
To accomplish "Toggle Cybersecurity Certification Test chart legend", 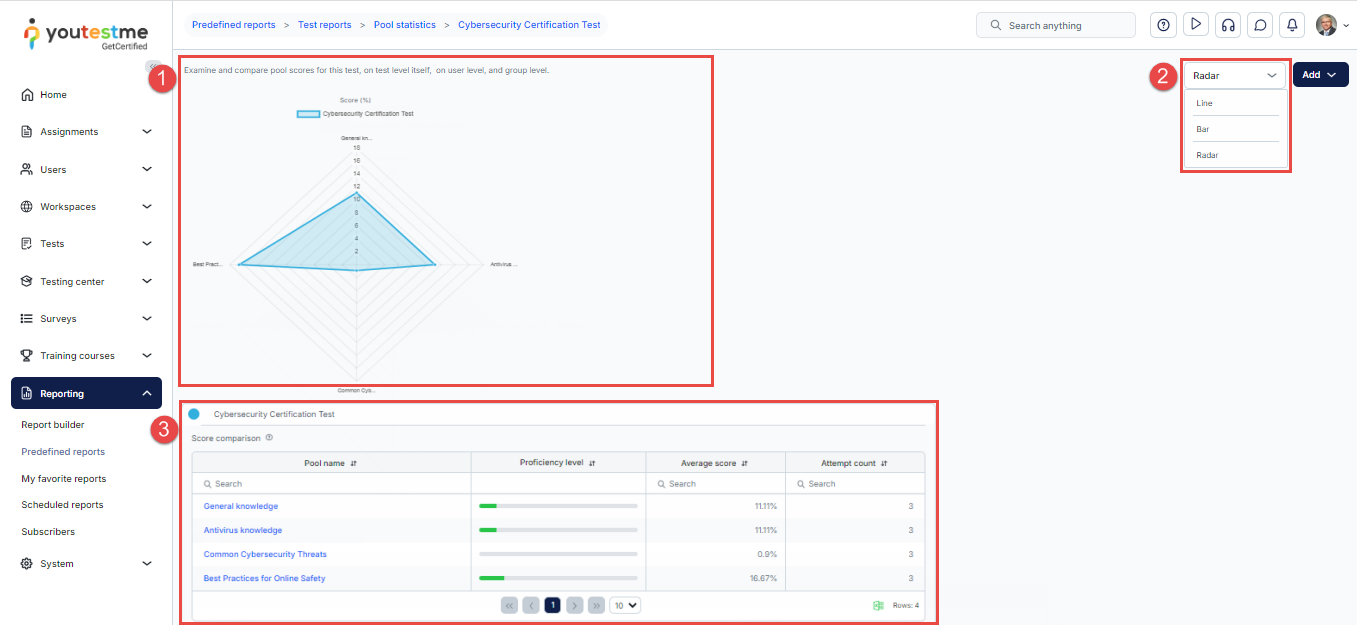I will (x=356, y=114).
